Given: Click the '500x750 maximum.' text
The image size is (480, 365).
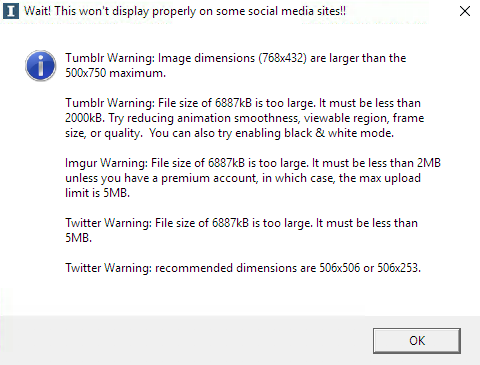Looking at the screenshot, I should click(115, 73).
